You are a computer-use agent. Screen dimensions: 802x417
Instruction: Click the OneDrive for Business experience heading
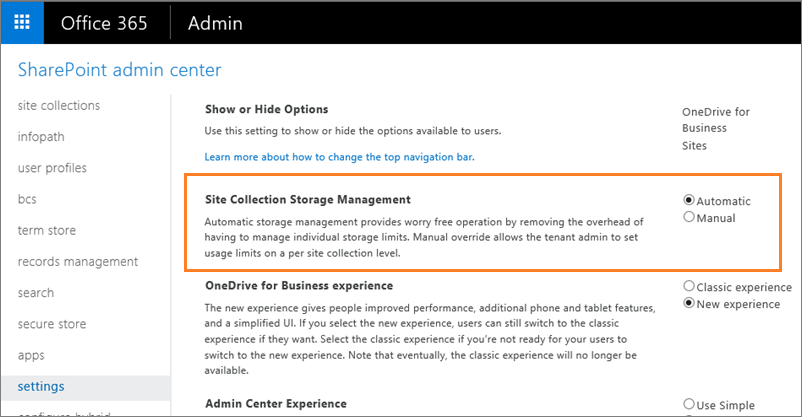tap(299, 286)
